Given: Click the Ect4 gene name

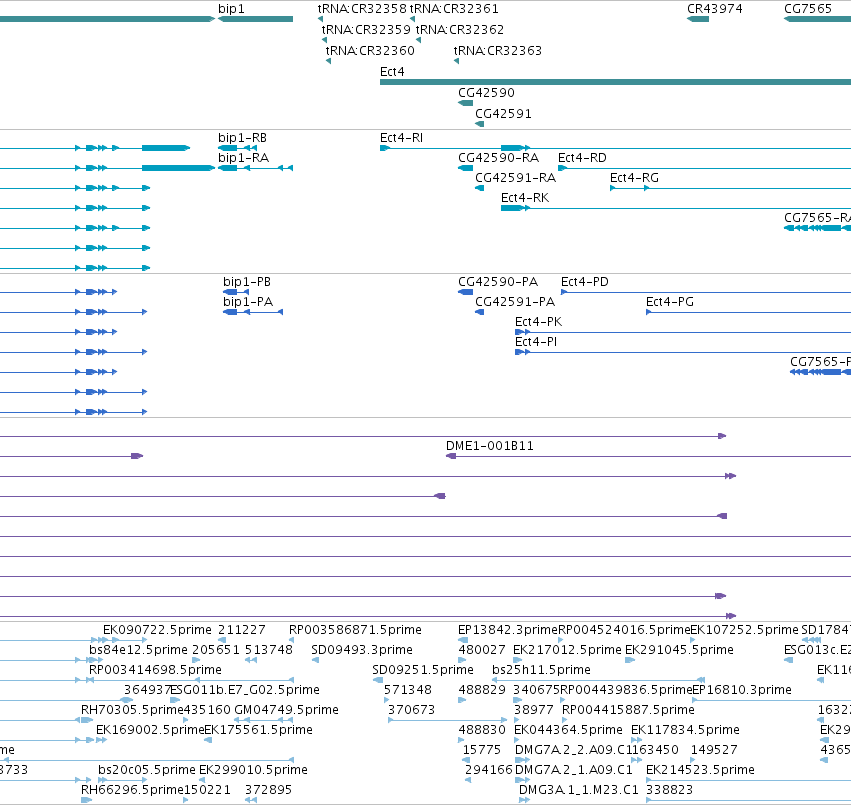Looking at the screenshot, I should point(392,72).
